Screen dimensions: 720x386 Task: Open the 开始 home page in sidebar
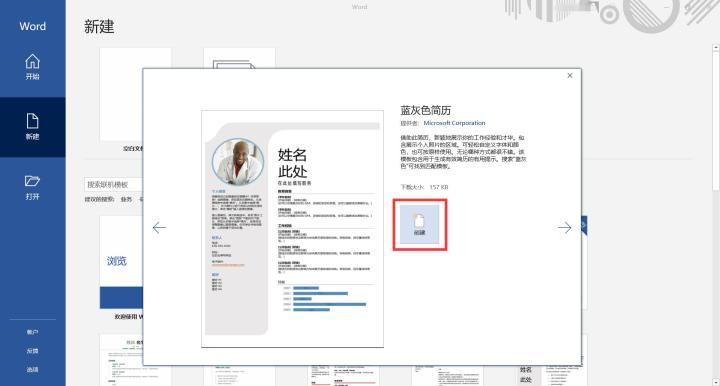click(32, 67)
